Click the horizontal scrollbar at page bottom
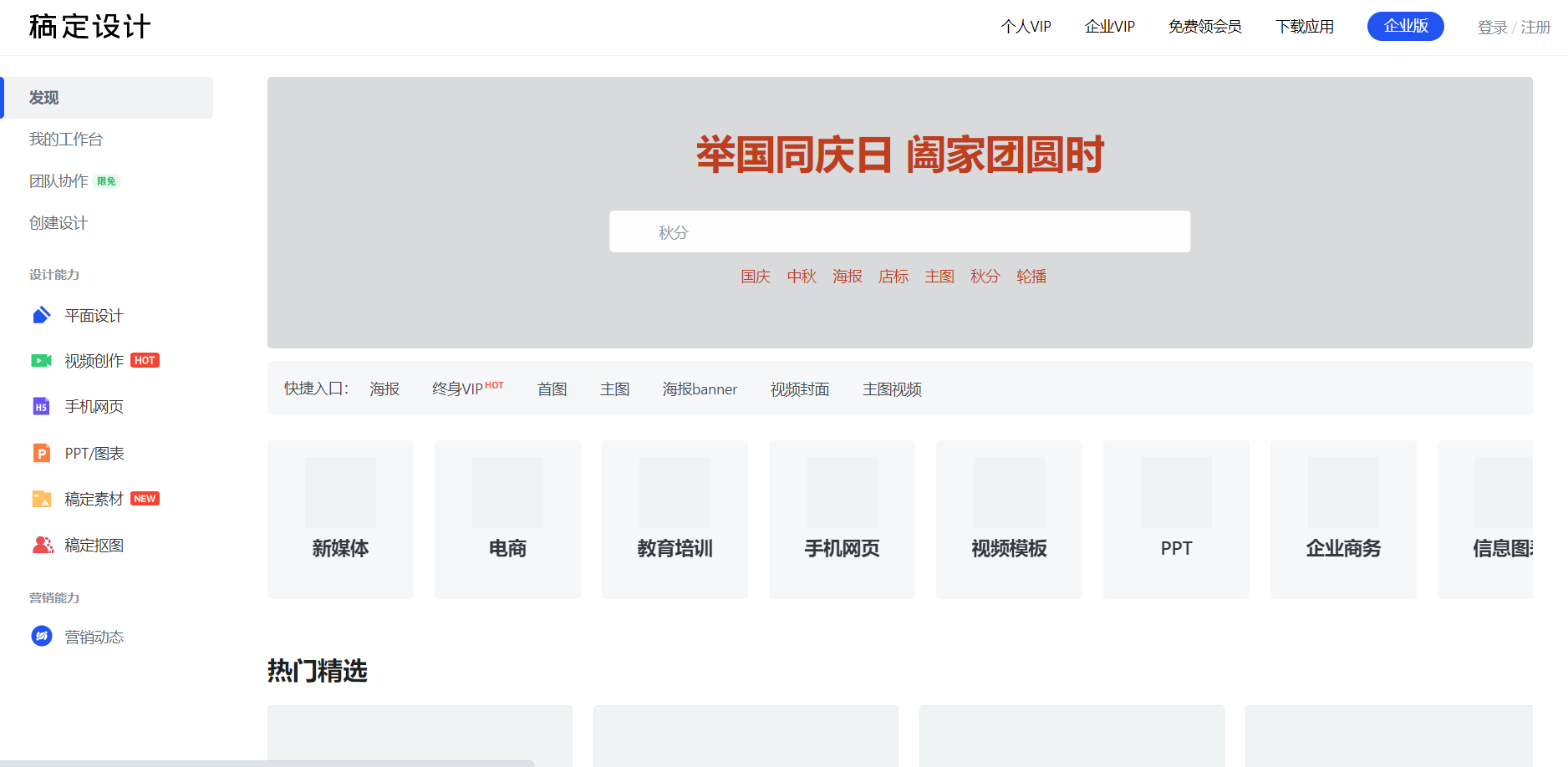 pyautogui.click(x=266, y=763)
